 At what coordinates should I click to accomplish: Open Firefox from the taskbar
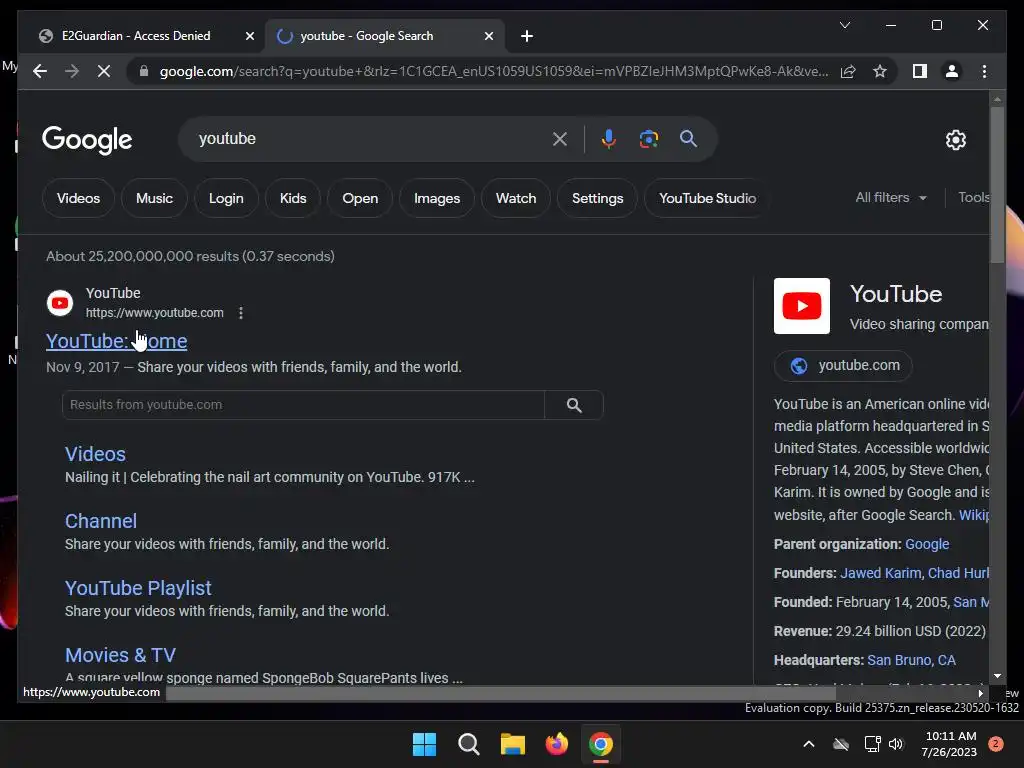pos(556,744)
